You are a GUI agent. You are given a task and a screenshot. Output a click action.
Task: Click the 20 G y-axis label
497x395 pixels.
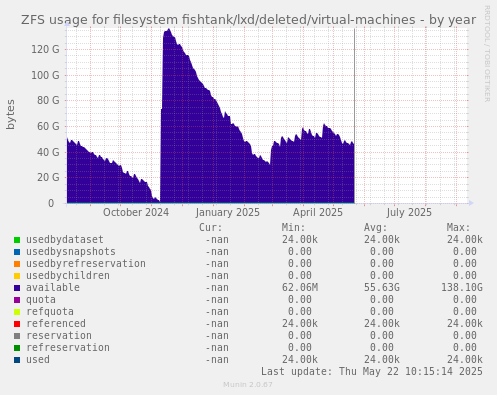pyautogui.click(x=48, y=177)
